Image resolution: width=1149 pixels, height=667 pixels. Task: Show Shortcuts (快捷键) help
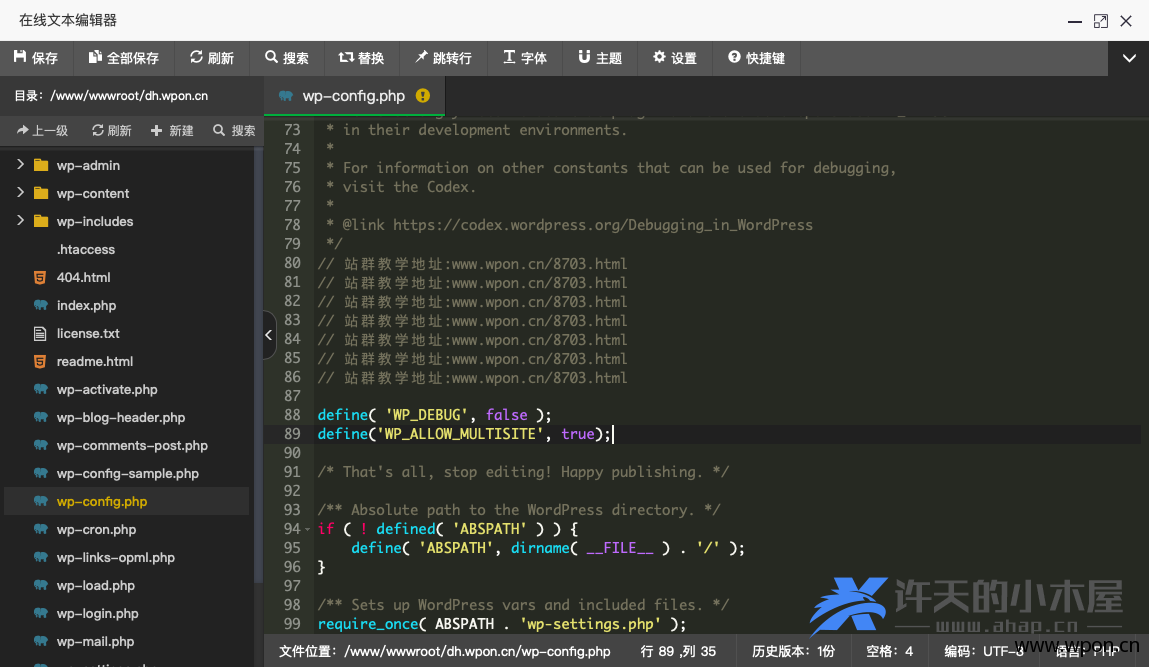pyautogui.click(x=756, y=58)
